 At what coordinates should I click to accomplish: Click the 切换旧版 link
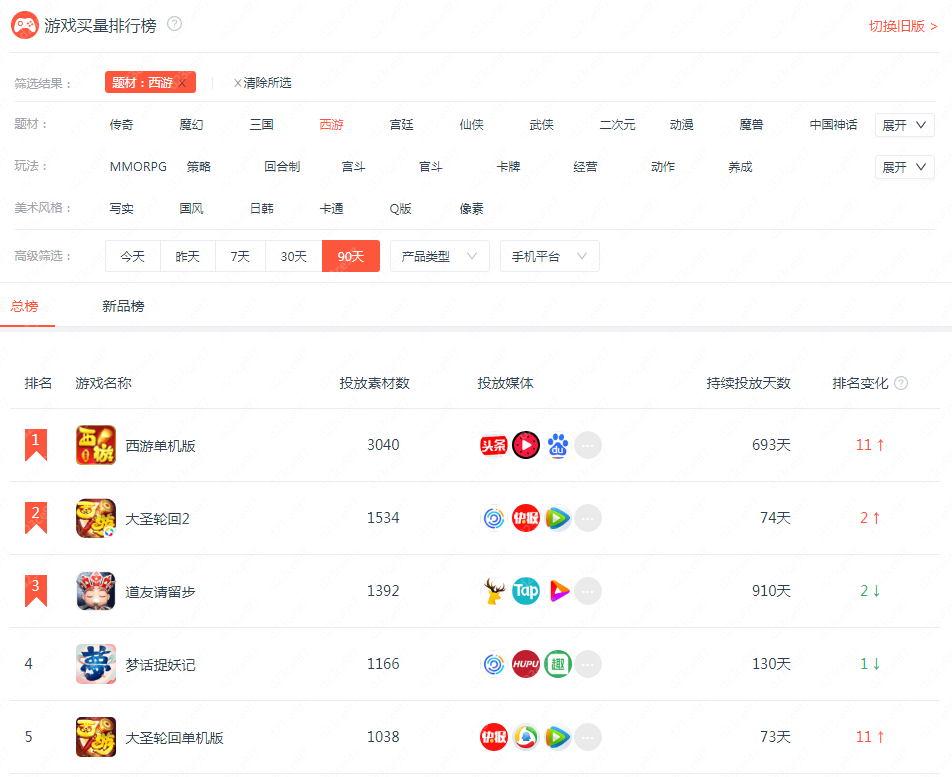(x=903, y=26)
